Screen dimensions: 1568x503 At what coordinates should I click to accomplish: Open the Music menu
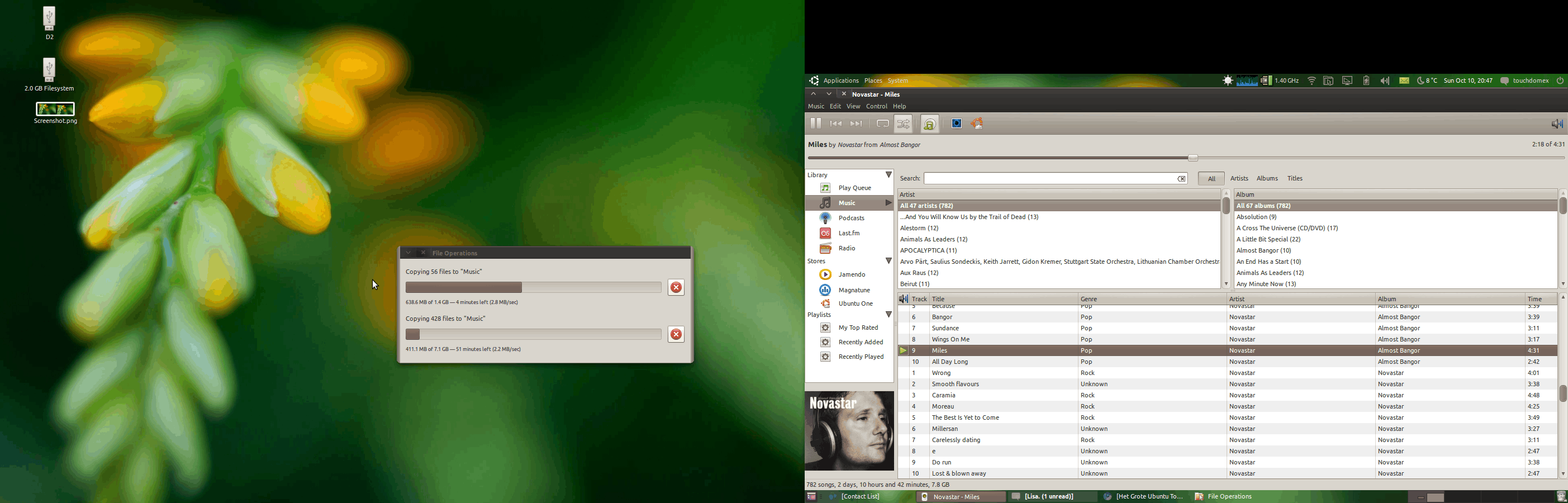coord(816,107)
